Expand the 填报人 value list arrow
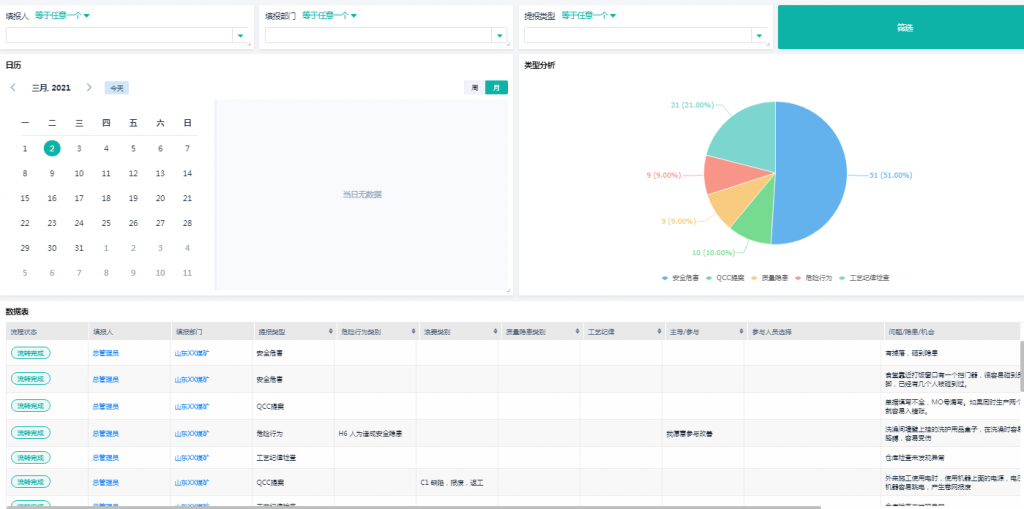Viewport: 1024px width, 509px height. coord(240,36)
